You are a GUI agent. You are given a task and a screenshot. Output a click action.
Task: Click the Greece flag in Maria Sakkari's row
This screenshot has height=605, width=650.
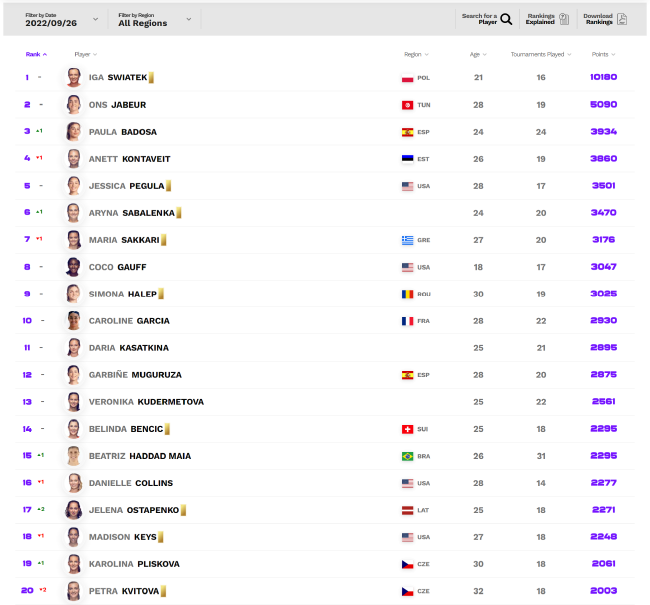click(407, 240)
